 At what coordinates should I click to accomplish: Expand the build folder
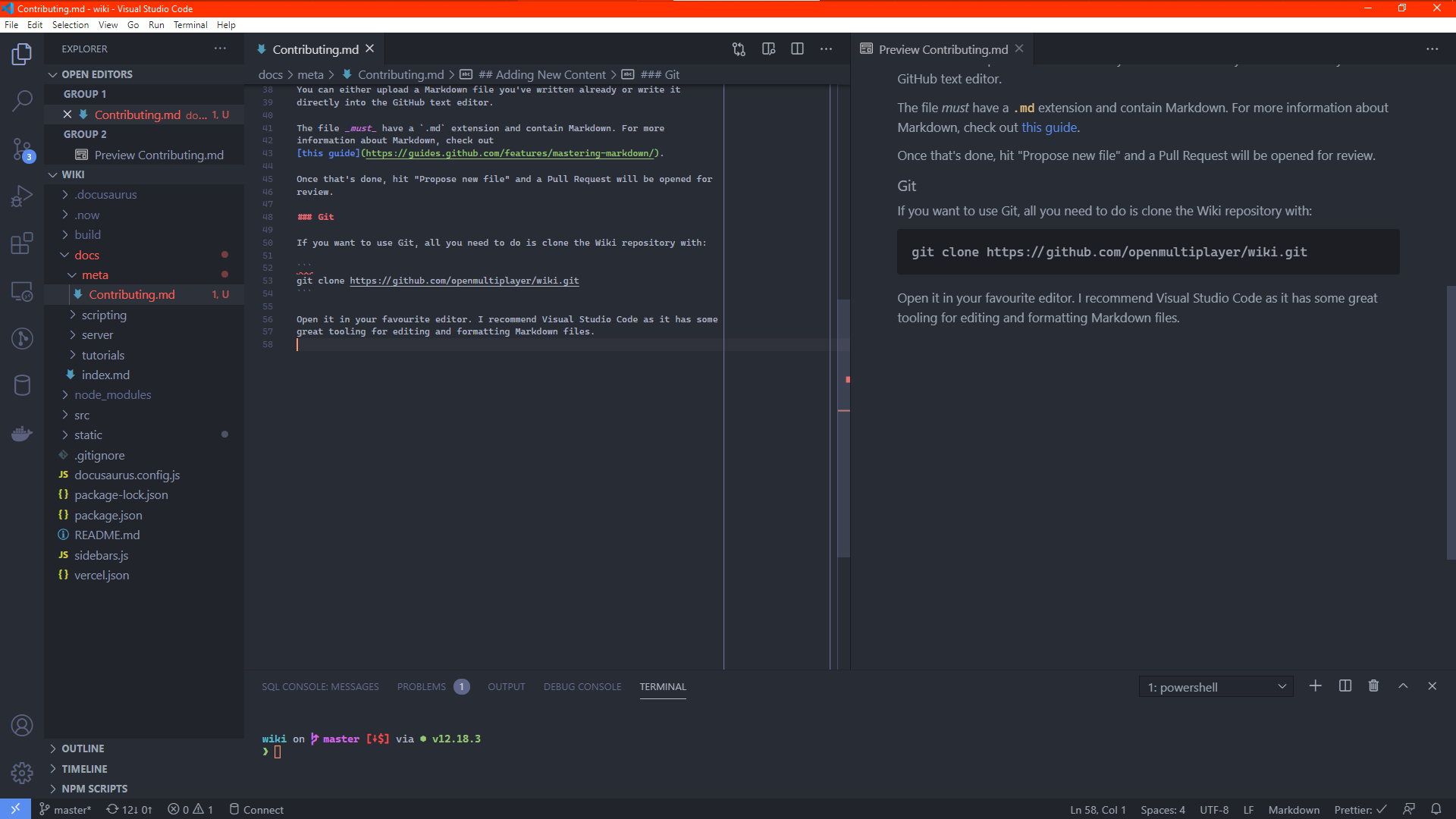(87, 235)
